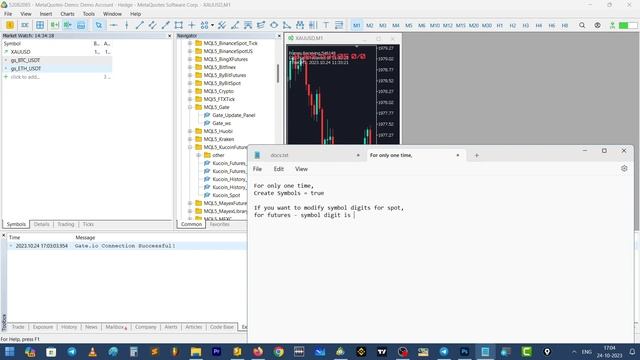Select the horizontal line drawing tool
Viewport: 640px width, 360px height.
click(113, 25)
